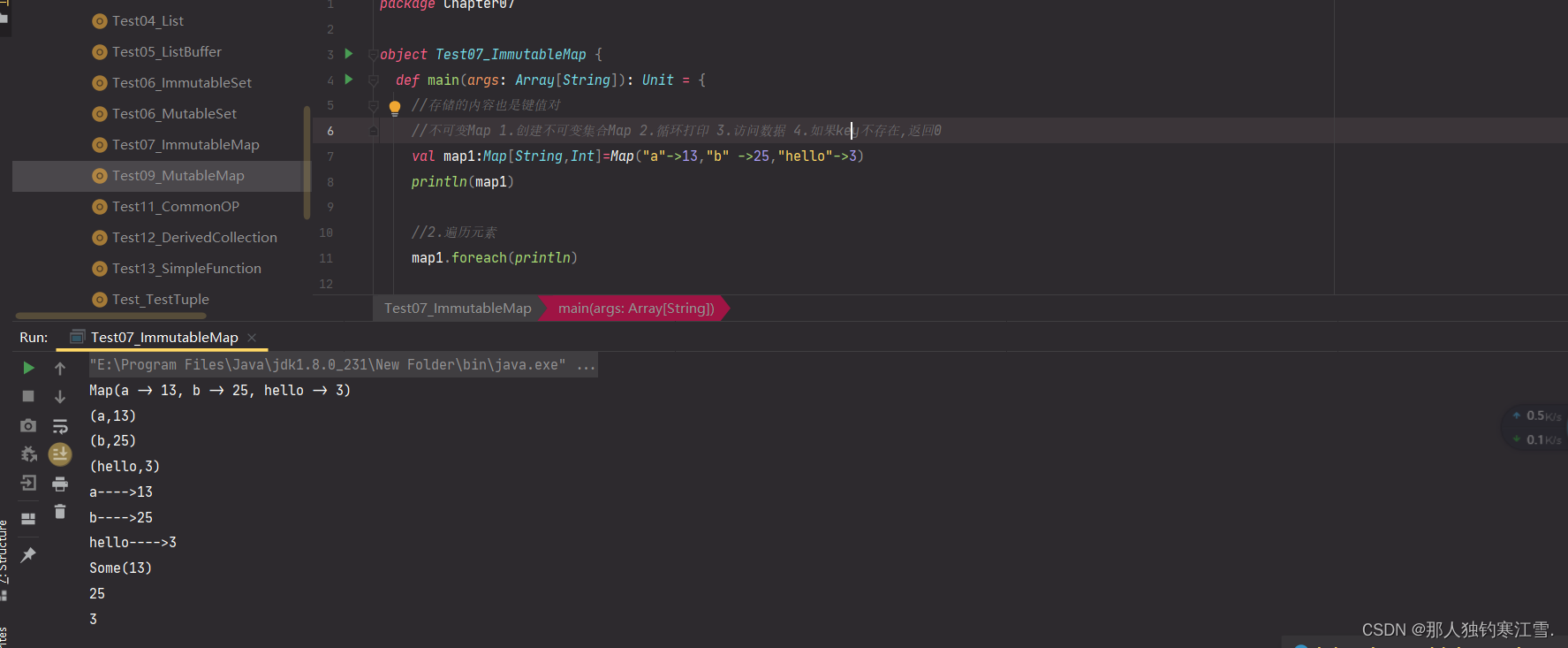1568x648 pixels.
Task: Click the 'Some(13)' console output
Action: (120, 568)
